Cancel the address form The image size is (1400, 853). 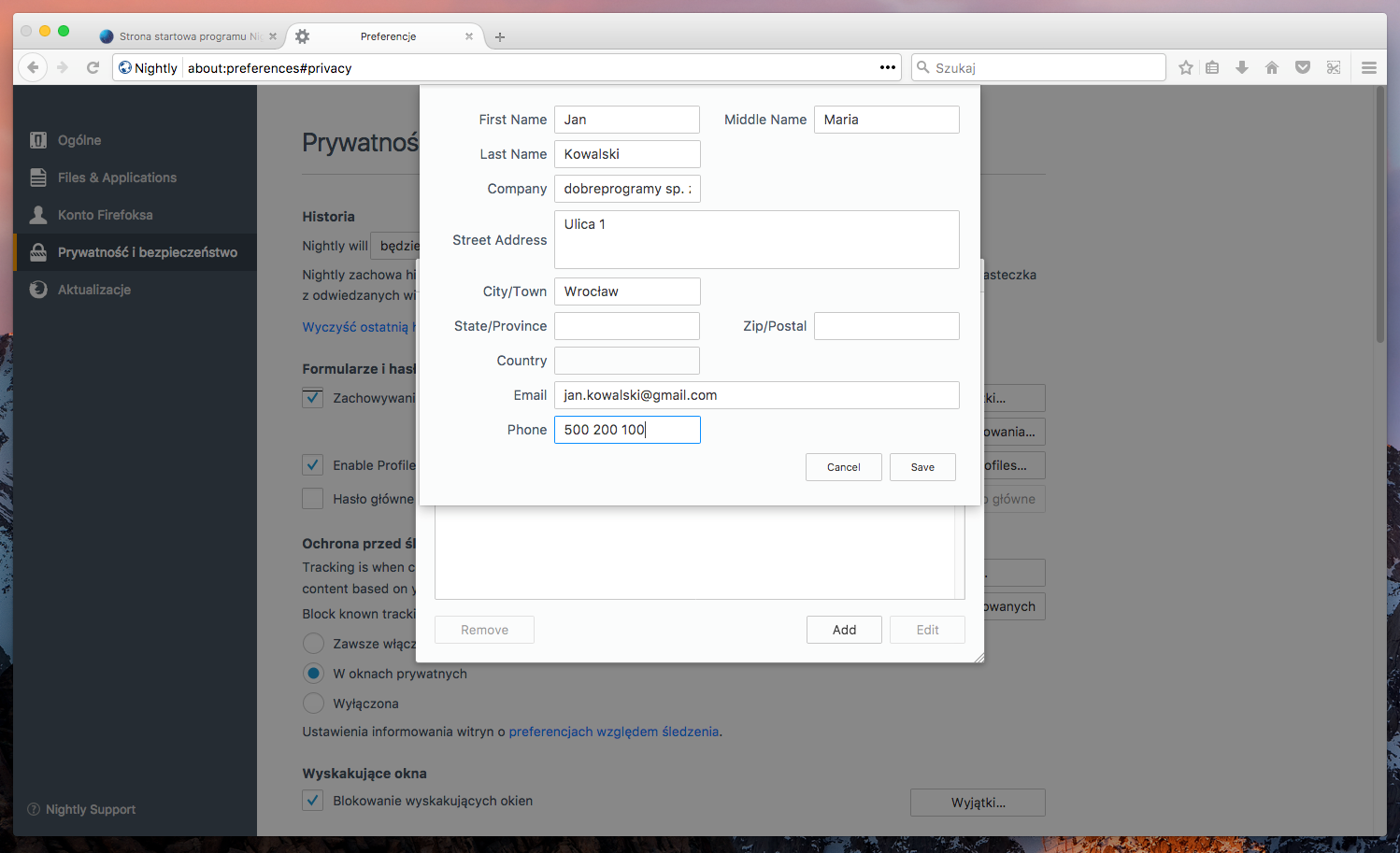tap(844, 467)
